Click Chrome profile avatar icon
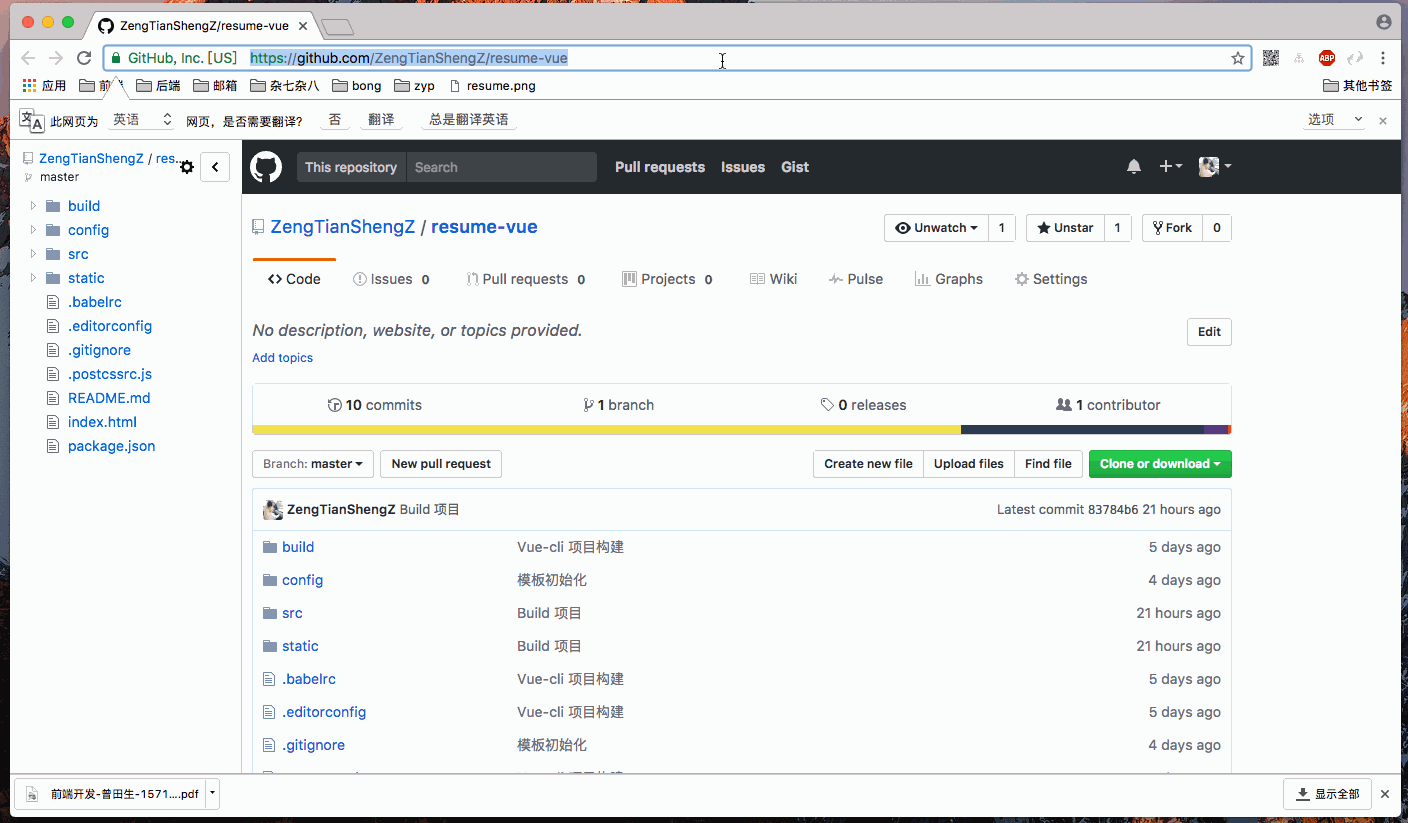 1384,22
